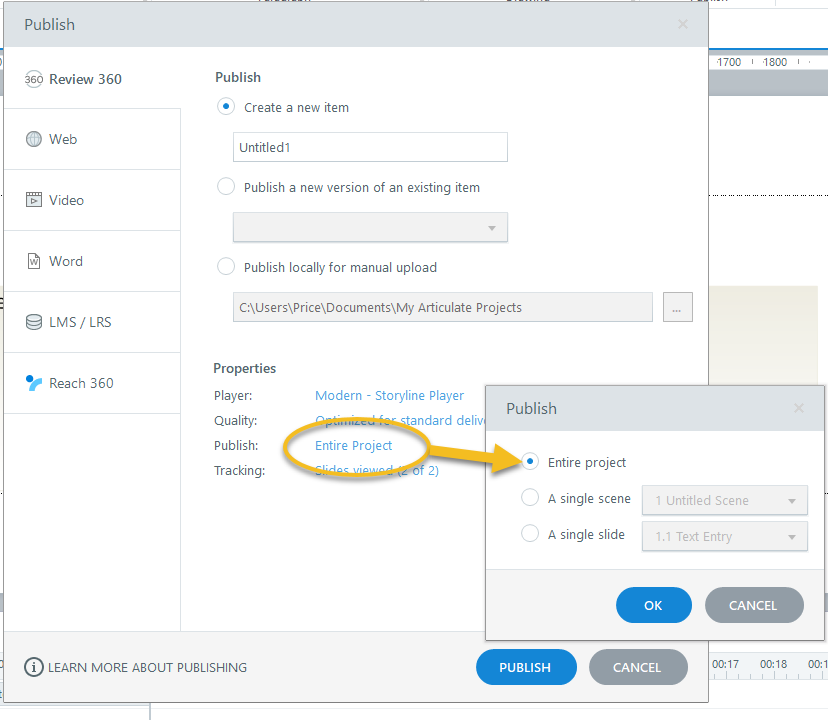The height and width of the screenshot is (720, 828).
Task: Click OK in the small Publish dialog
Action: [x=653, y=605]
